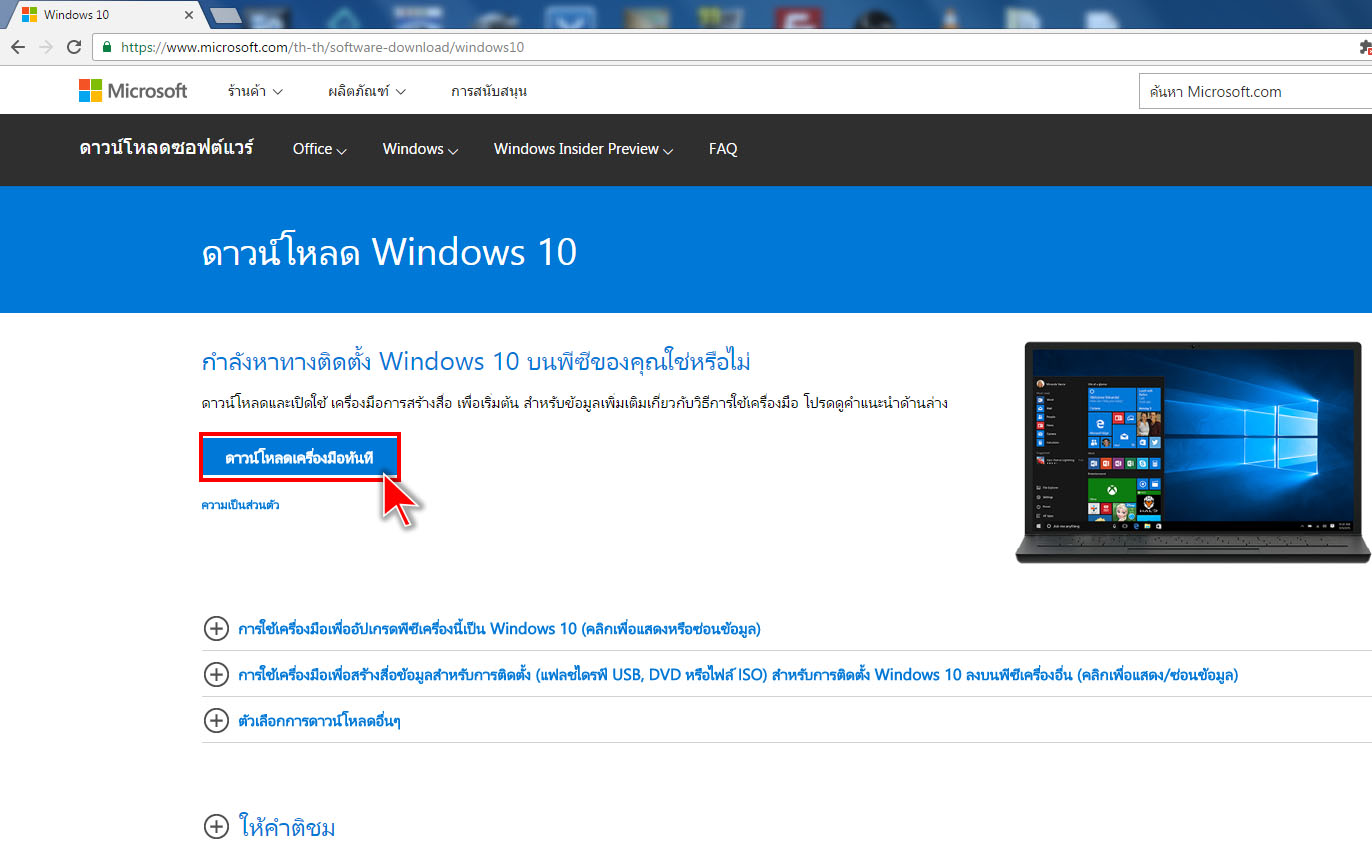The height and width of the screenshot is (852, 1372).
Task: Select the Windows 10 browser tab
Action: click(x=104, y=15)
